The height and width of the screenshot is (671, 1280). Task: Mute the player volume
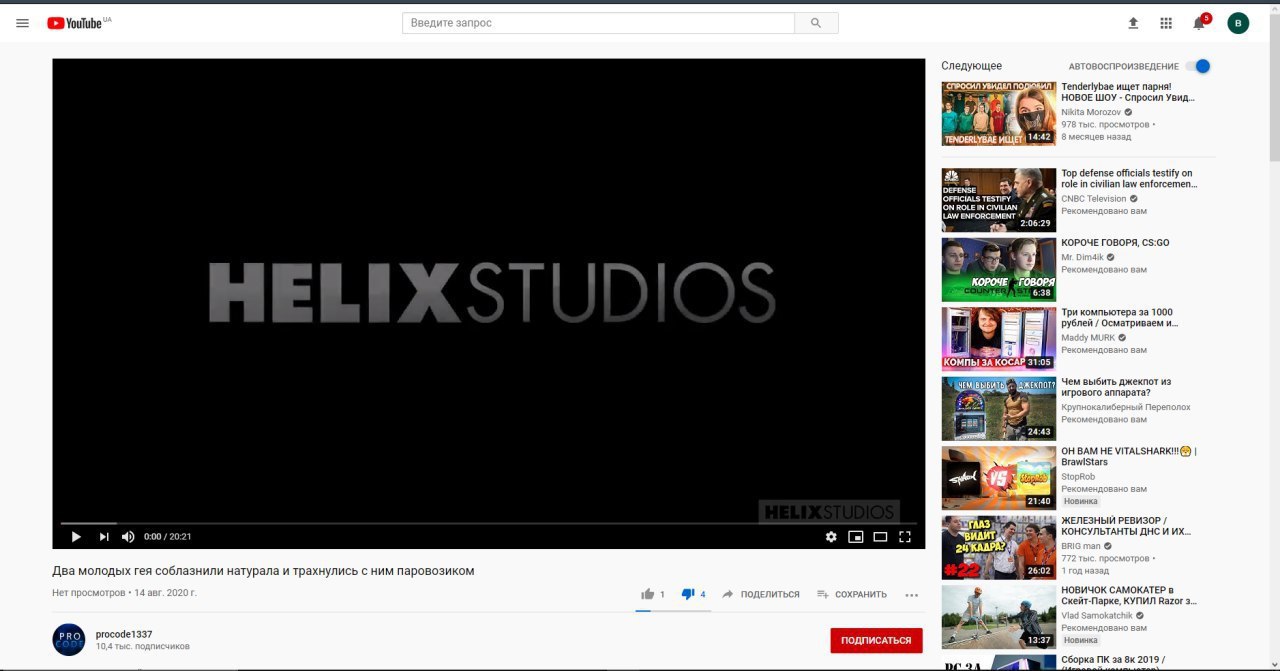128,537
